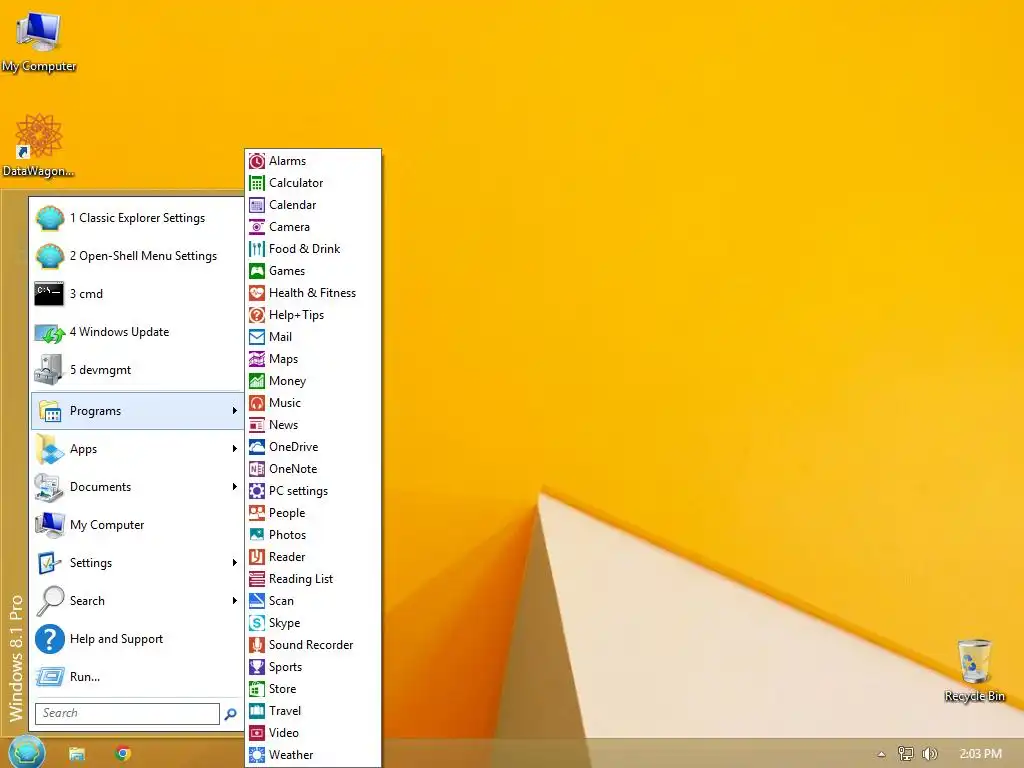Open PC settings gear icon
Viewport: 1024px width, 768px height.
pos(257,490)
